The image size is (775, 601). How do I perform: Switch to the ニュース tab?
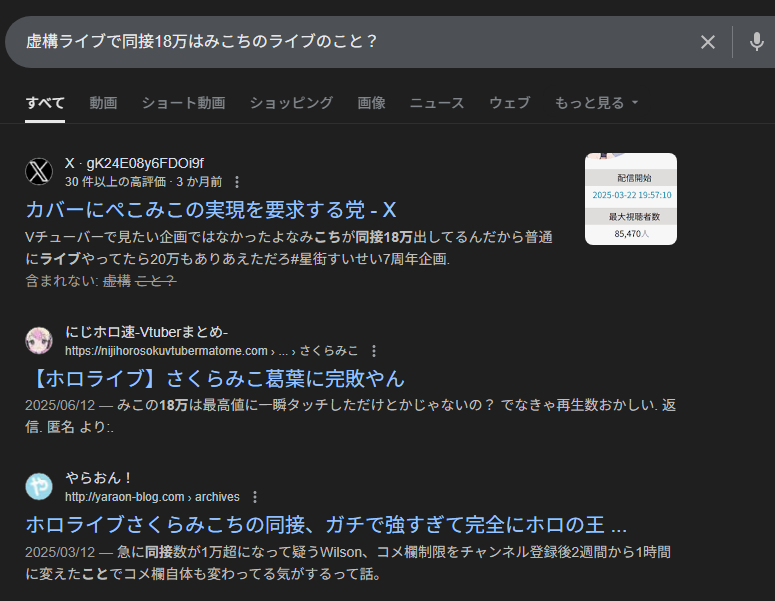click(437, 103)
